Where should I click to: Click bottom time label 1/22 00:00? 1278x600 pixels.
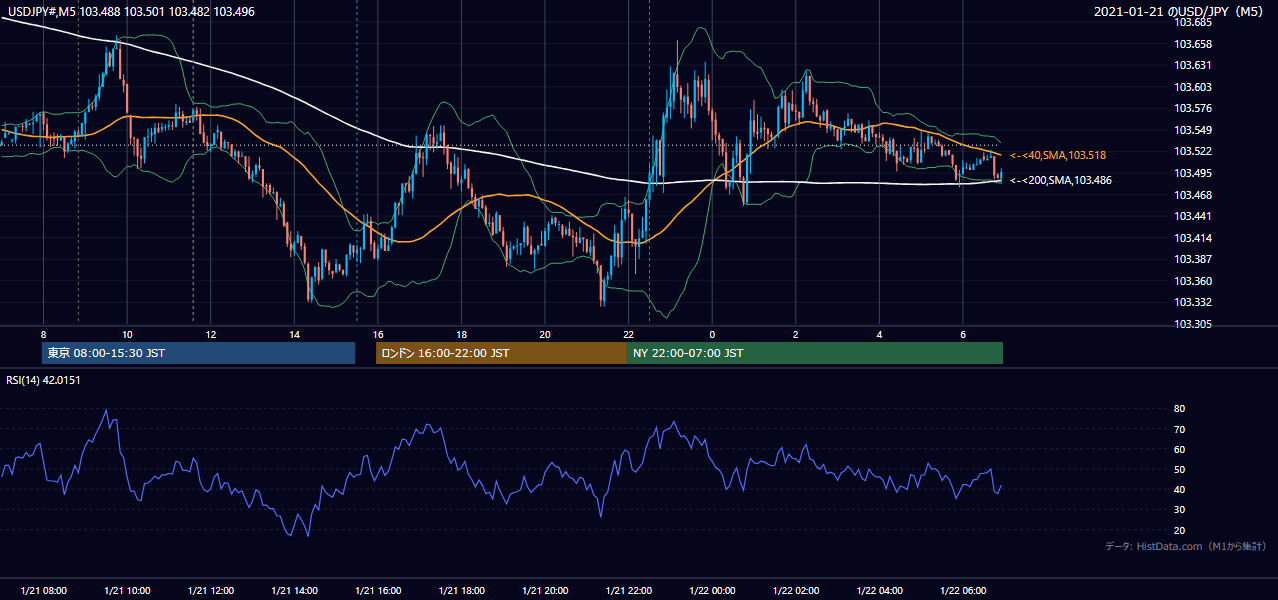coord(711,591)
